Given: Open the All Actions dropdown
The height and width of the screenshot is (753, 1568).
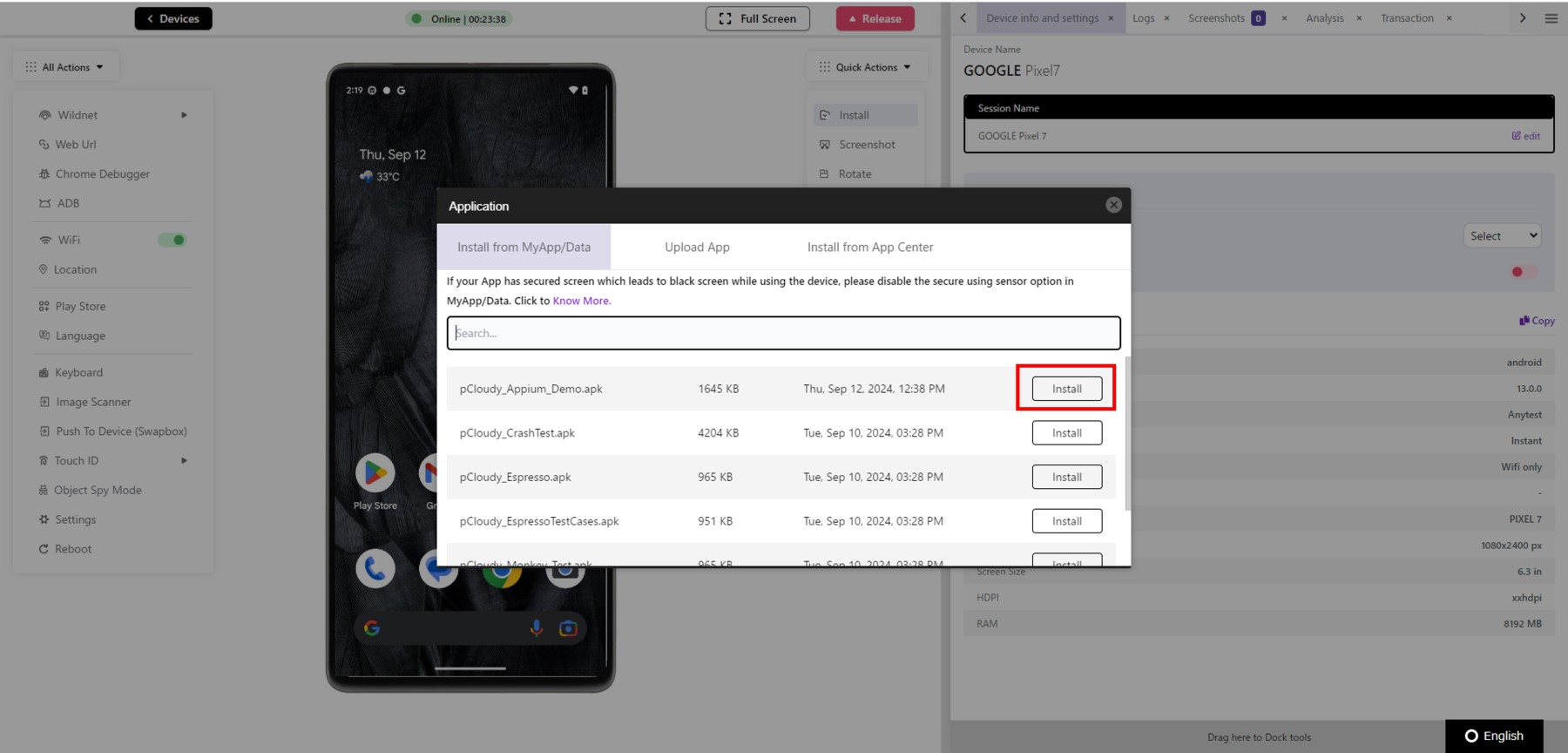Looking at the screenshot, I should click(65, 67).
